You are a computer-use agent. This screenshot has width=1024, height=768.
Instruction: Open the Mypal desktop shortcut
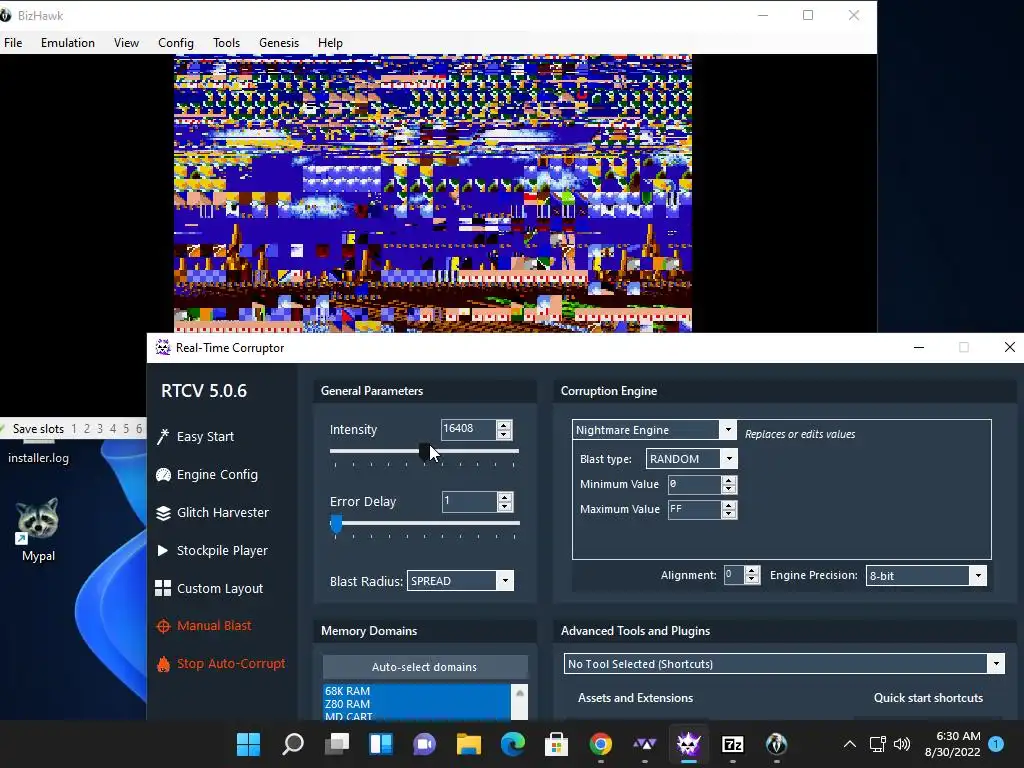coord(38,530)
